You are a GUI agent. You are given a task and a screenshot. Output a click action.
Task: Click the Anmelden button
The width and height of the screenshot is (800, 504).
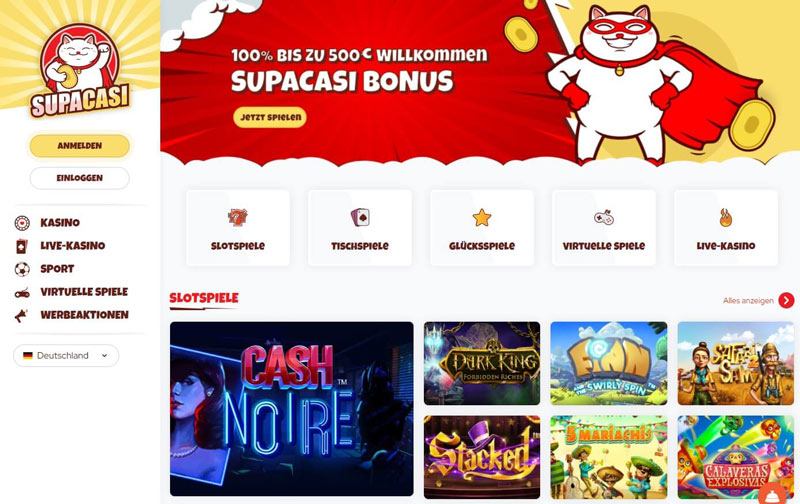point(80,146)
